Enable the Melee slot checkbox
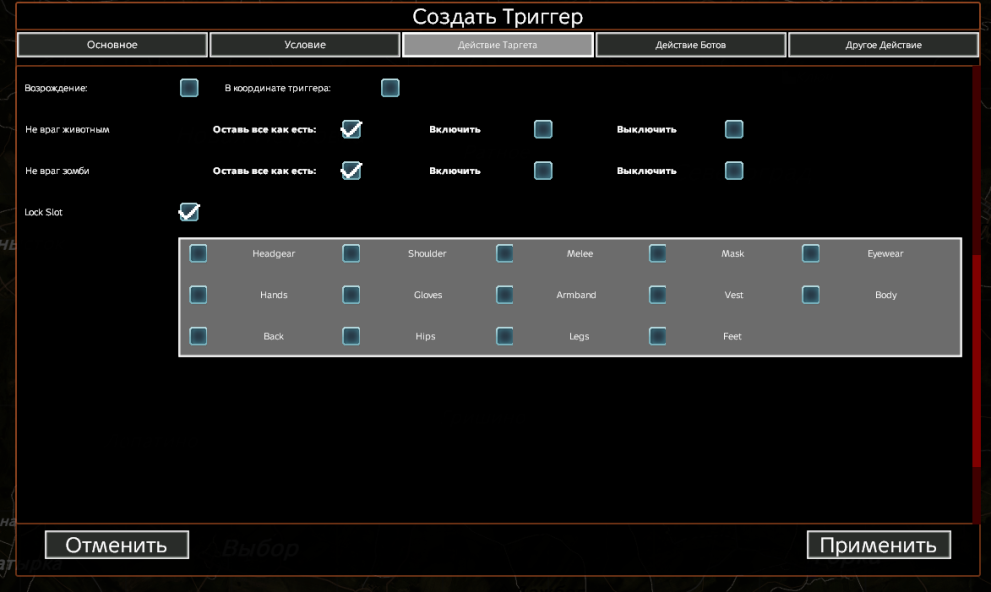The image size is (991, 592). [505, 254]
